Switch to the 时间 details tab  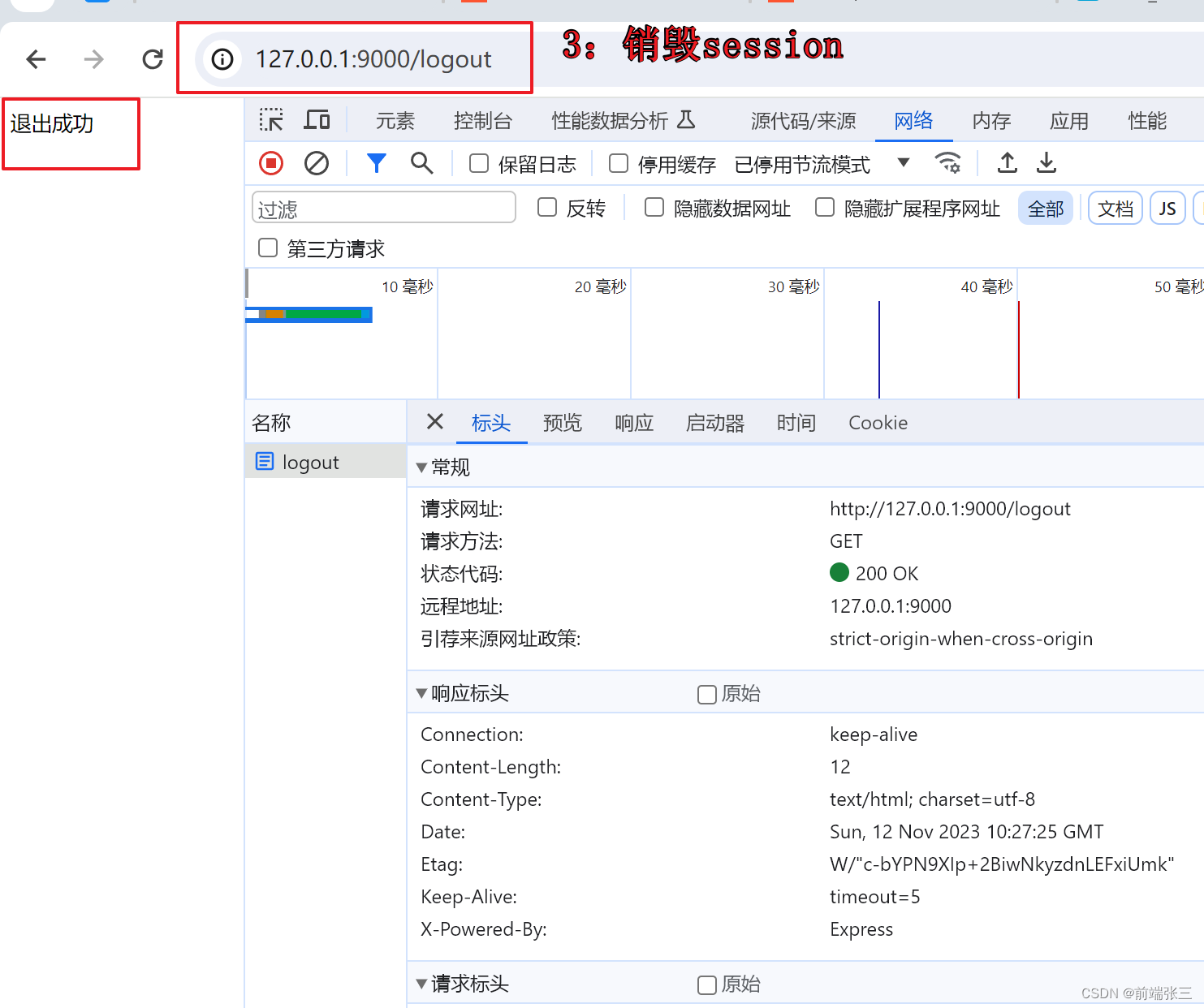[796, 423]
